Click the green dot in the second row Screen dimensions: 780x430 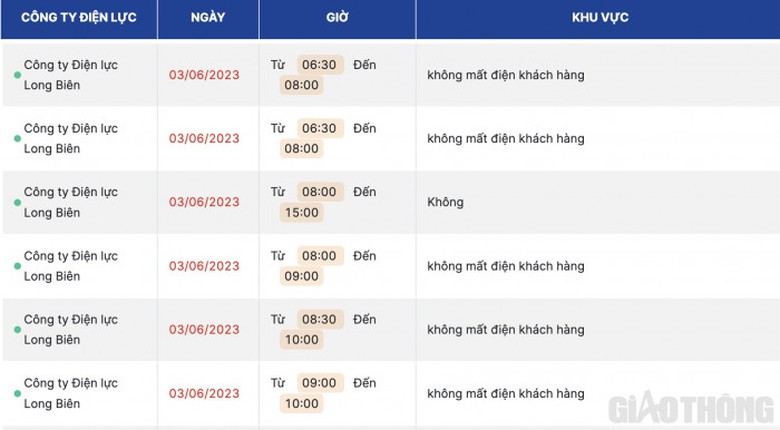tap(17, 139)
